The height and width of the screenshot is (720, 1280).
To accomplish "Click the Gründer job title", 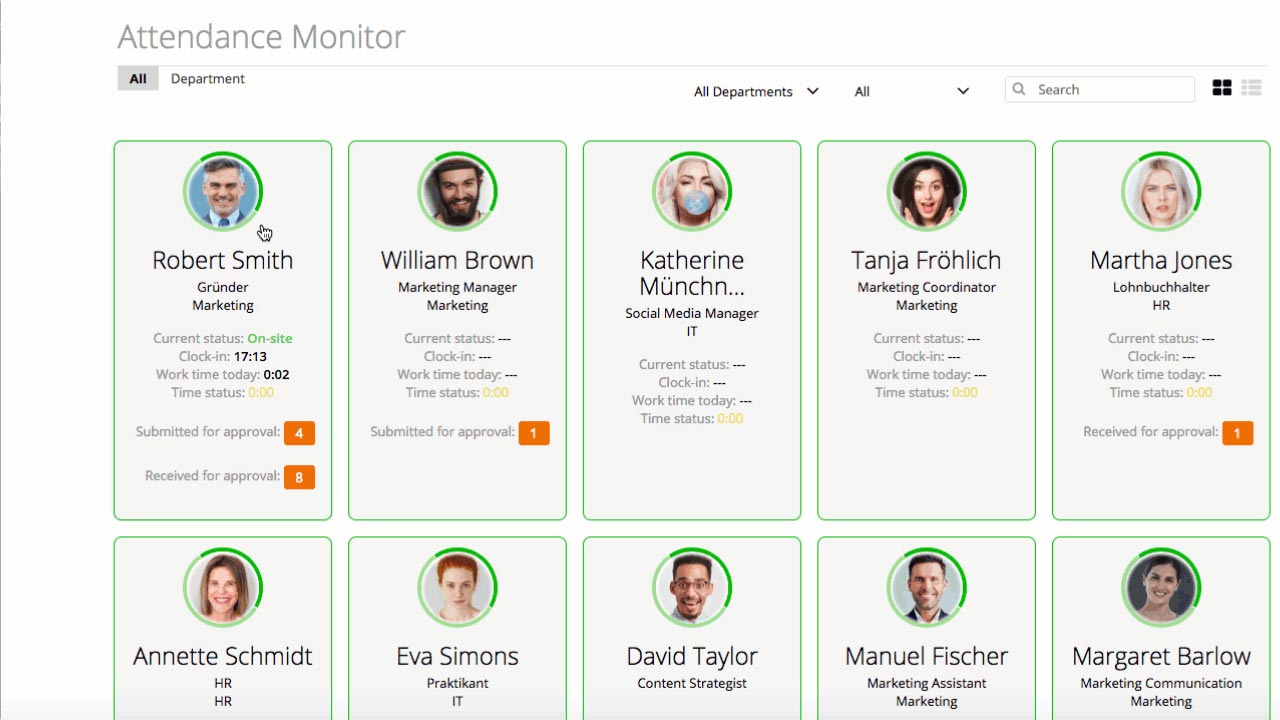I will 223,287.
